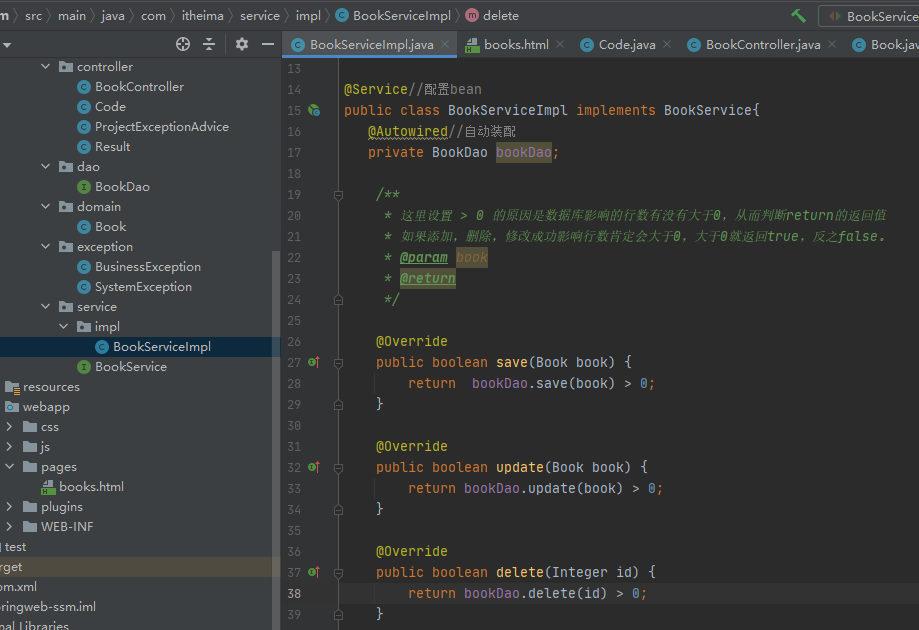Viewport: 919px width, 630px height.
Task: Switch to the books.html editor tab
Action: click(516, 45)
